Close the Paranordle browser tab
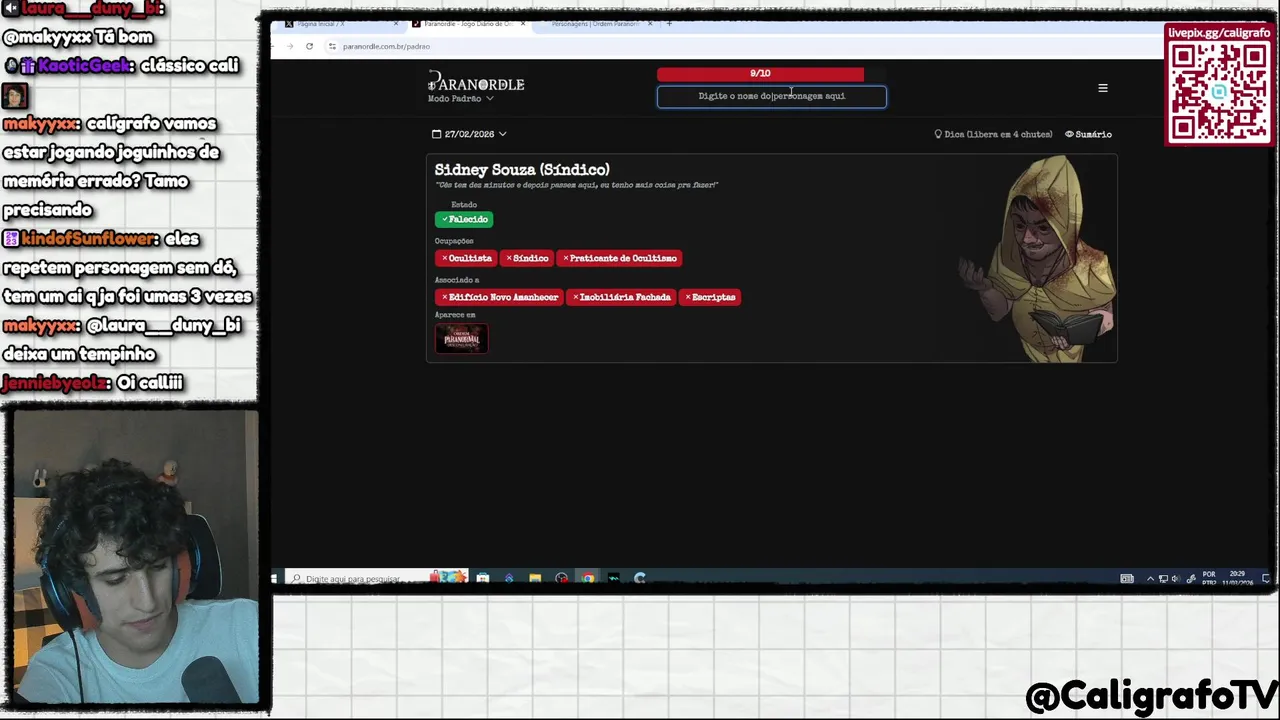 523,24
